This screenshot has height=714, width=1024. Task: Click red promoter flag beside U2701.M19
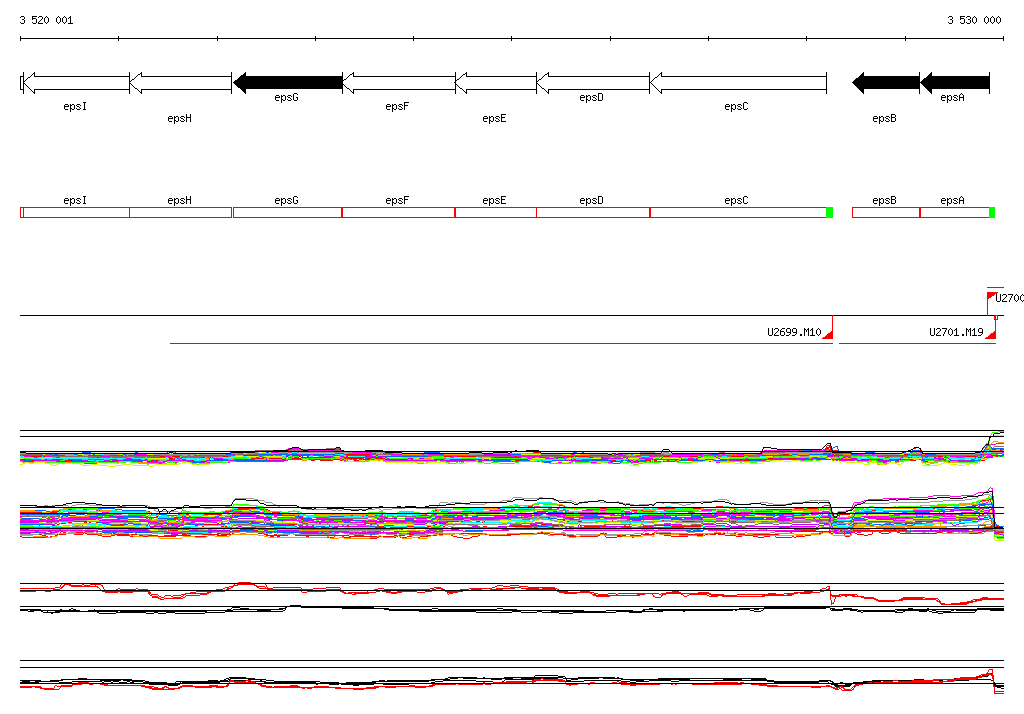[x=991, y=334]
